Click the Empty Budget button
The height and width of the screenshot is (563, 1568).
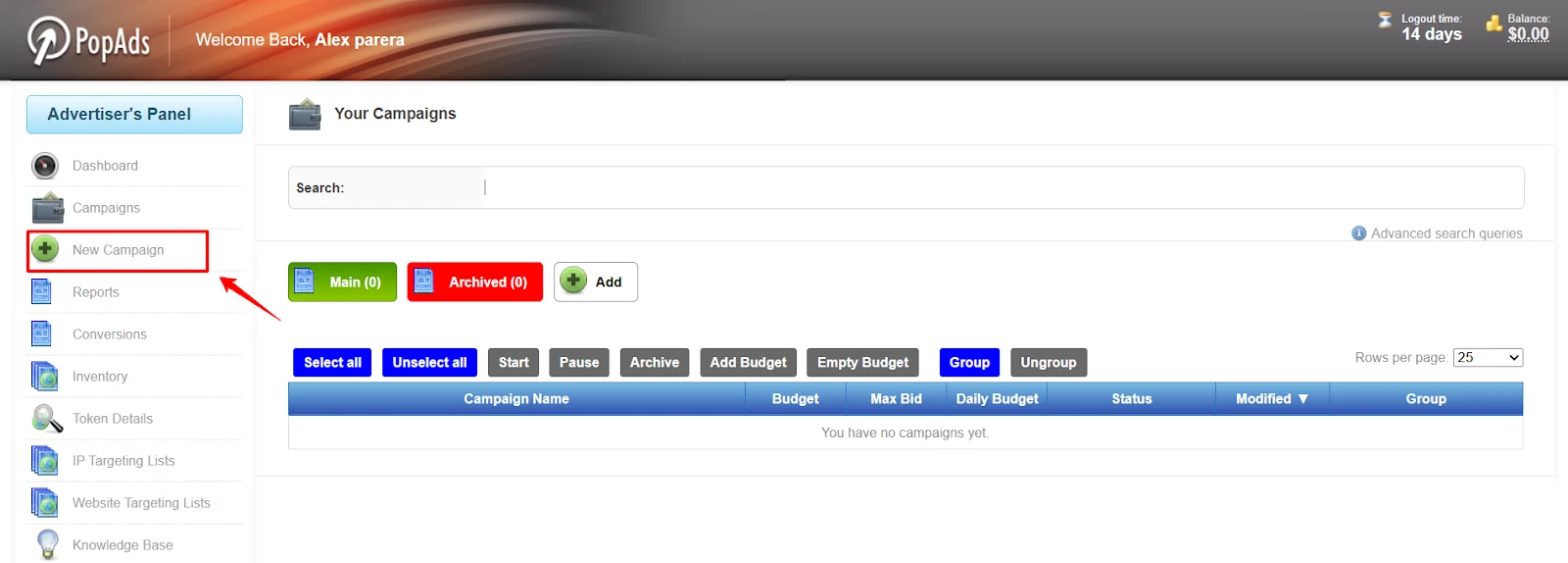pos(863,362)
